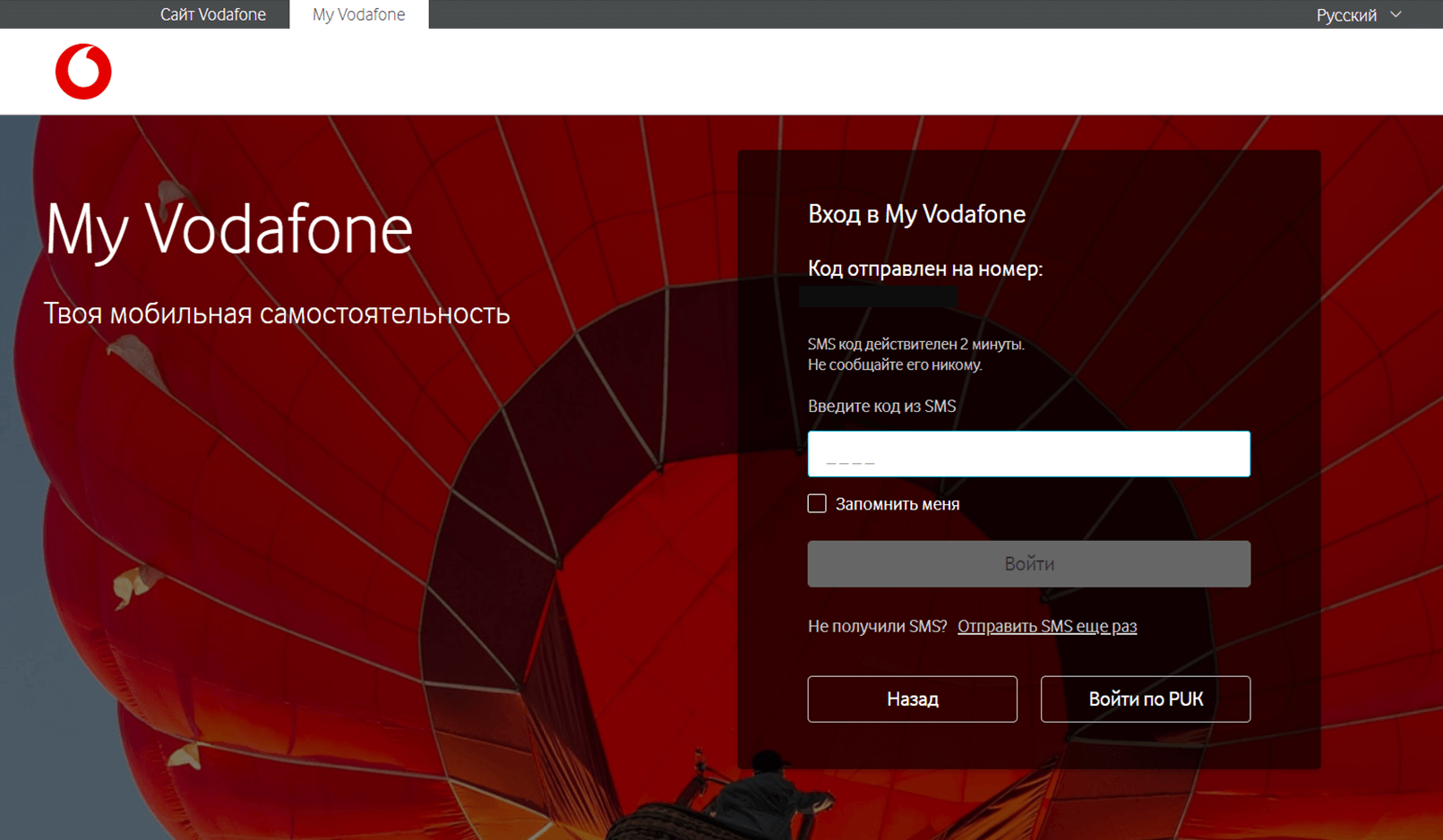
Task: Click the Vodafone logo icon
Action: pyautogui.click(x=83, y=71)
